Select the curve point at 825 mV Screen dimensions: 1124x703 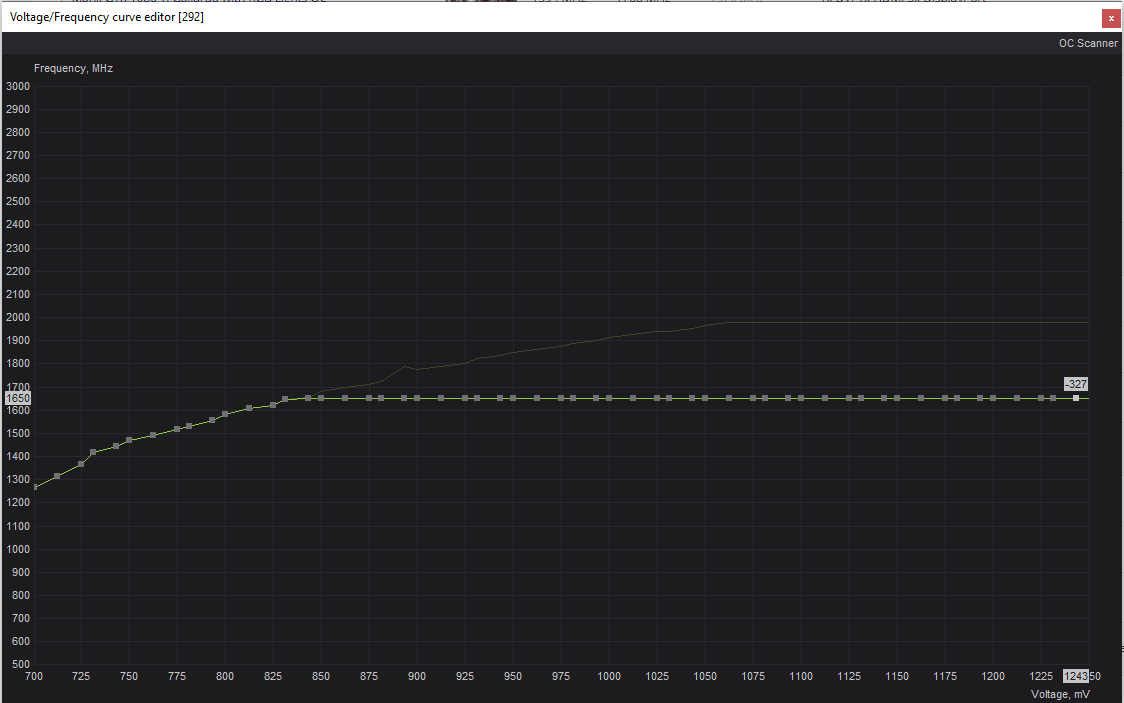pos(273,404)
